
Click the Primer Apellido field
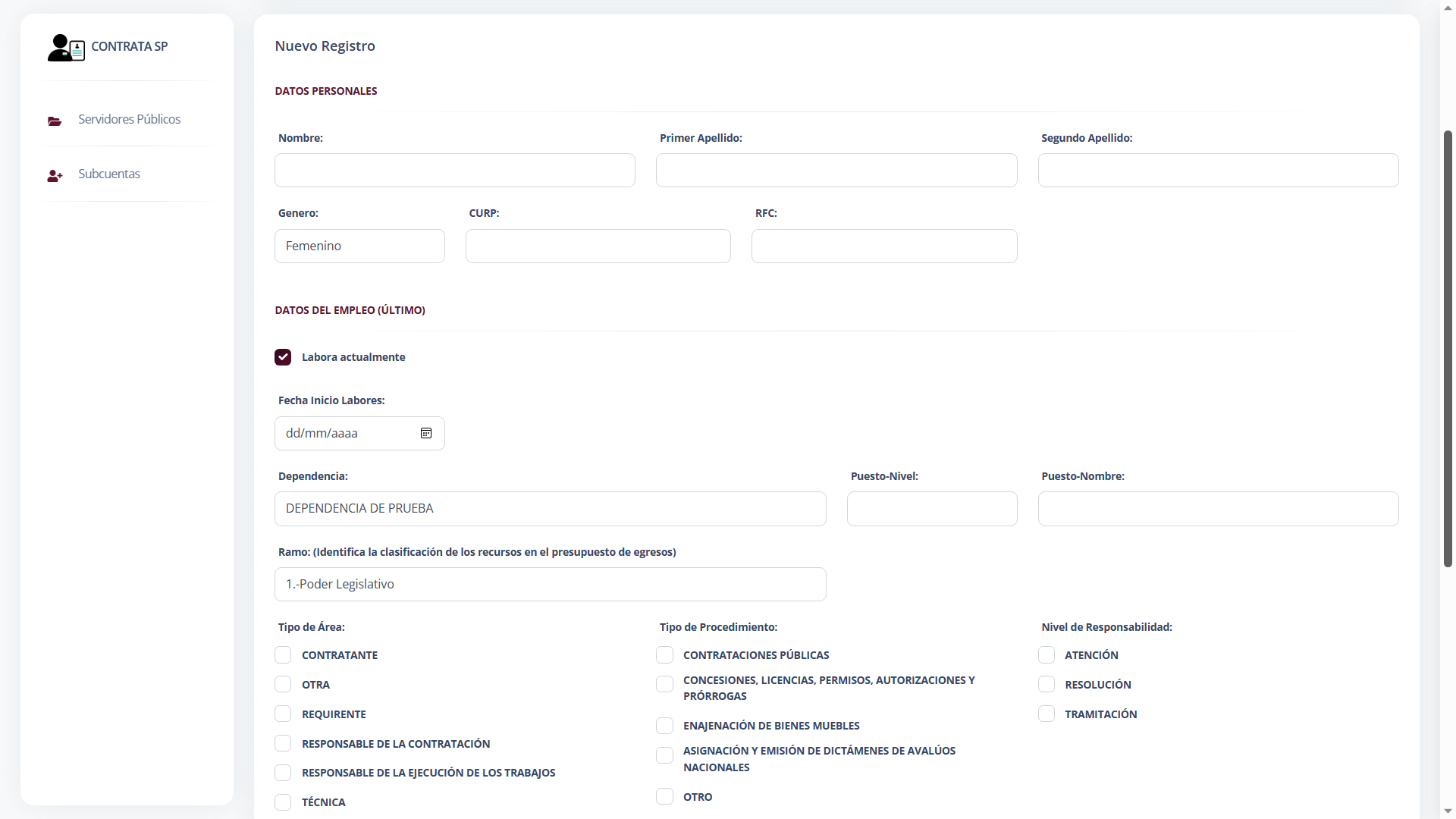pyautogui.click(x=836, y=171)
